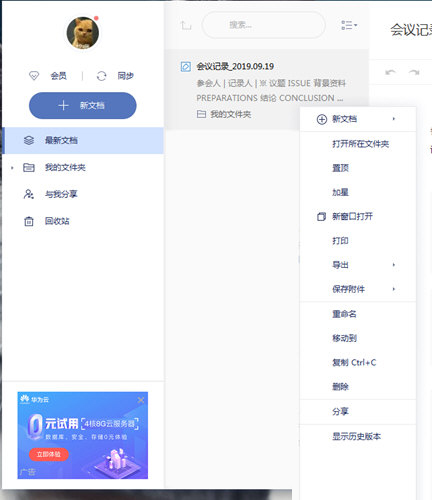Click the 同步 sync label
This screenshot has height=500, width=432.
tap(126, 76)
